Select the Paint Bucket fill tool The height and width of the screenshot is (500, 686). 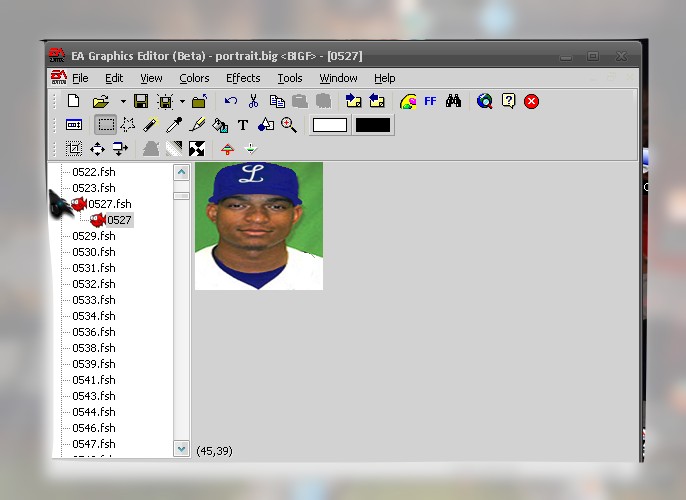pos(220,125)
